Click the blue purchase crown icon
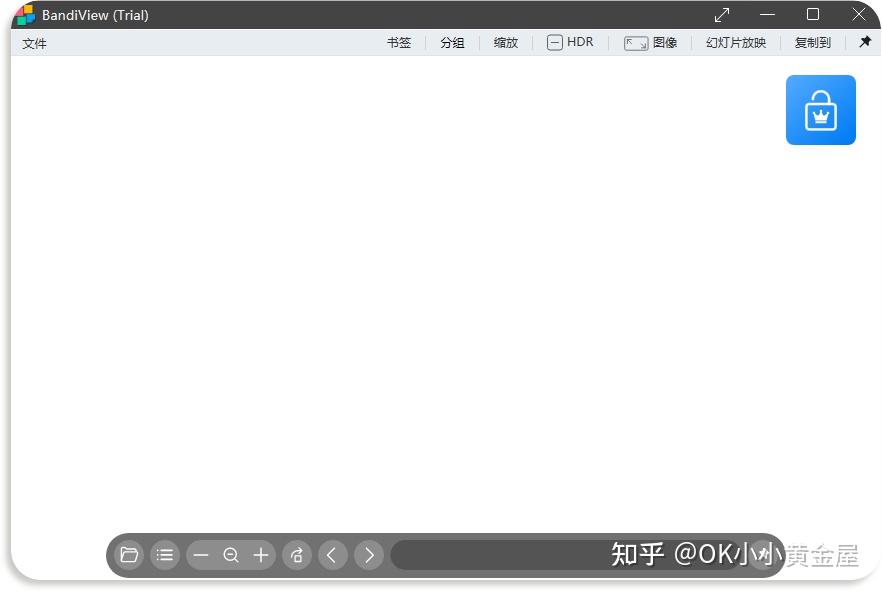 pyautogui.click(x=821, y=109)
